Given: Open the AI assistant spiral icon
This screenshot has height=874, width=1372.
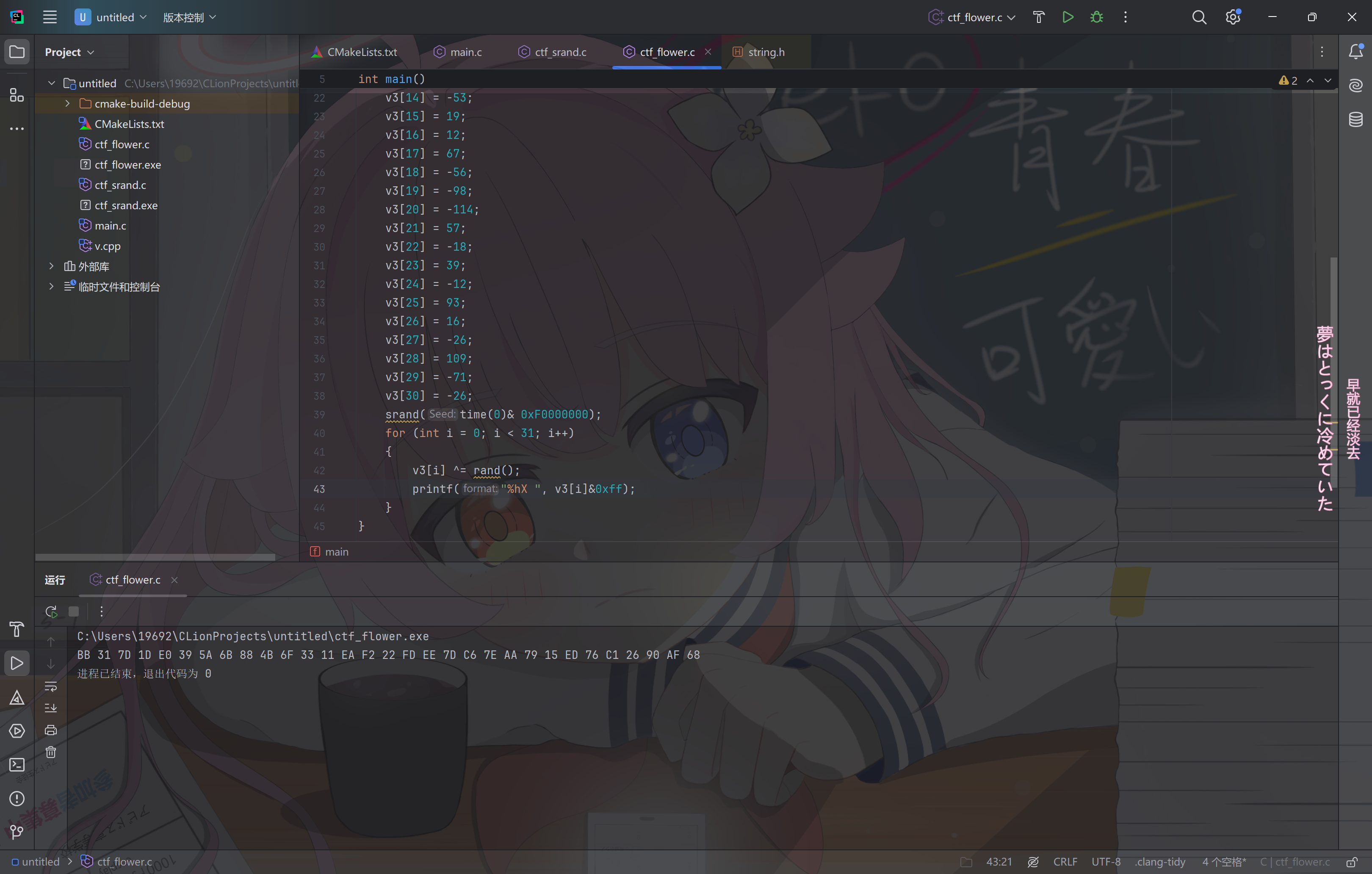Looking at the screenshot, I should click(1356, 86).
